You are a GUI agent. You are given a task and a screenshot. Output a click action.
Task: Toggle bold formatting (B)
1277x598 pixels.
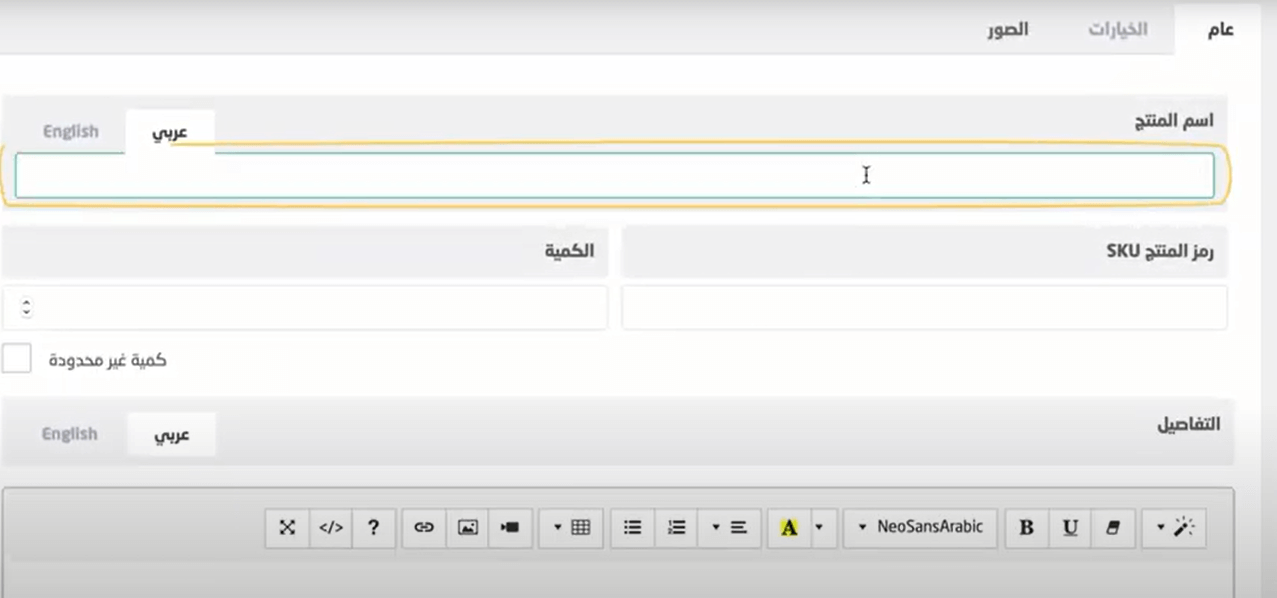(x=1026, y=528)
